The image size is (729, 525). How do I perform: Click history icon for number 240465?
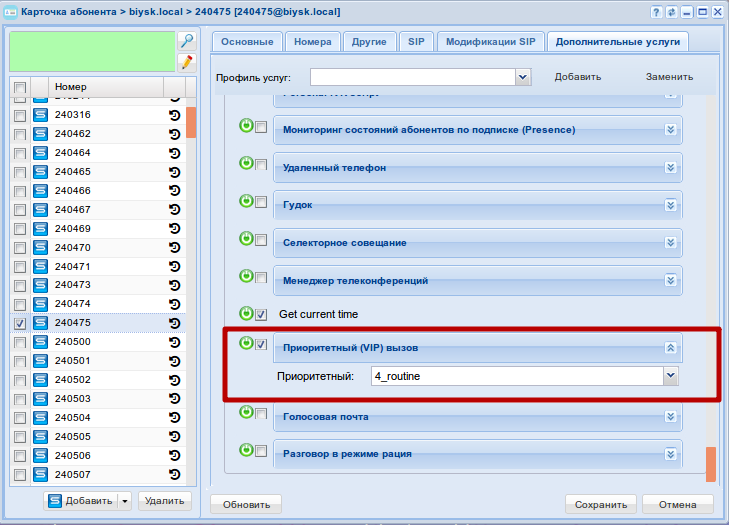click(175, 172)
